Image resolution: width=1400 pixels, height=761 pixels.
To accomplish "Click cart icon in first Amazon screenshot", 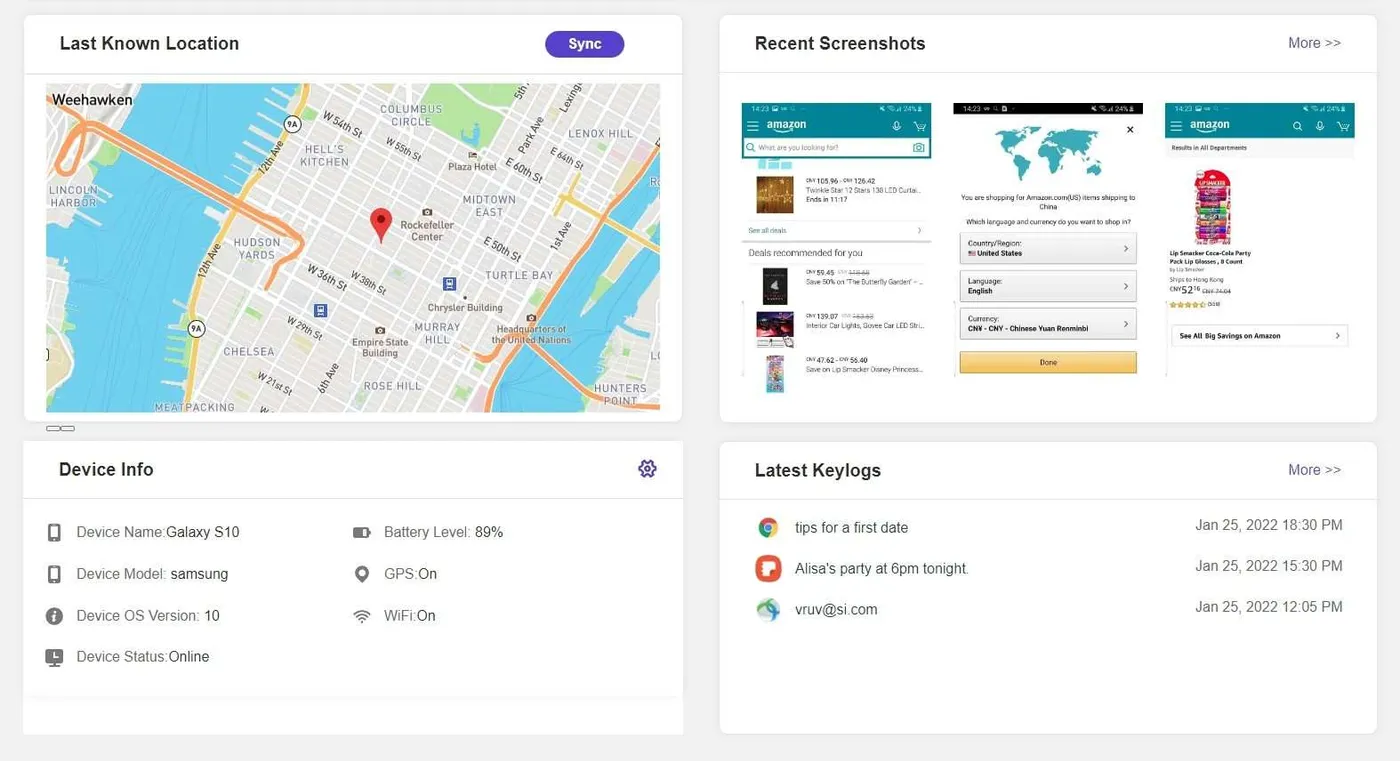I will (919, 126).
